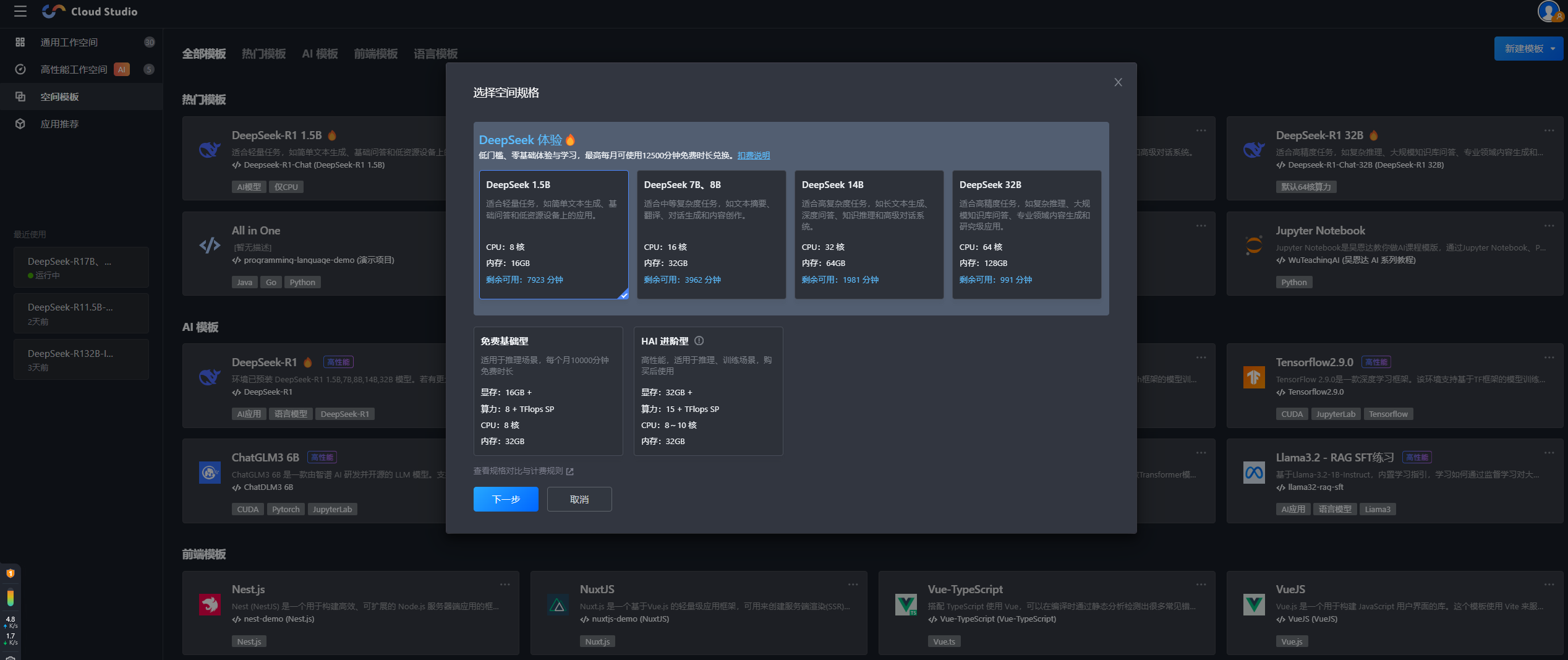This screenshot has width=1568, height=660.
Task: Click the DeepSeek-R1 1.5B whale icon
Action: 210,150
